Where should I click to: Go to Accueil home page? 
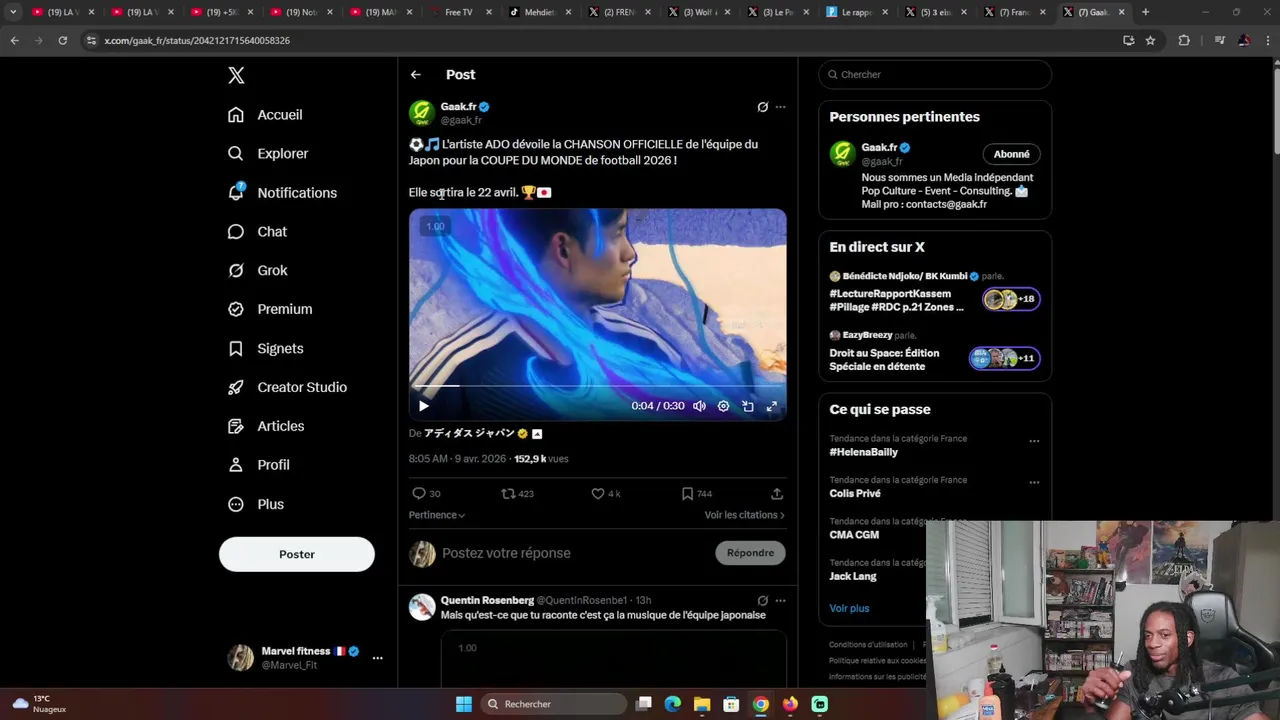click(265, 115)
